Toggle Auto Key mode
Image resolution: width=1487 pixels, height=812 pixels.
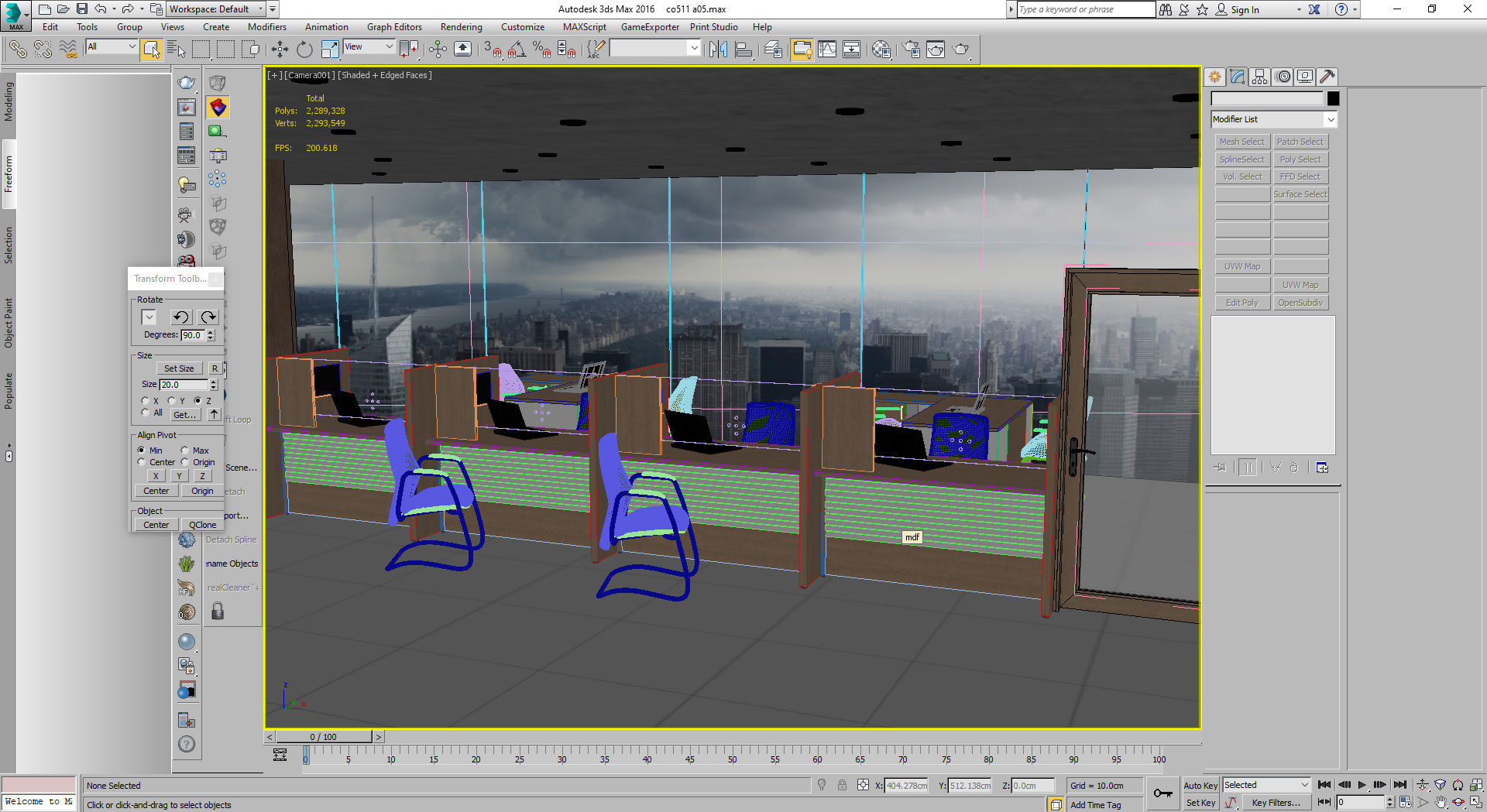(x=1200, y=785)
